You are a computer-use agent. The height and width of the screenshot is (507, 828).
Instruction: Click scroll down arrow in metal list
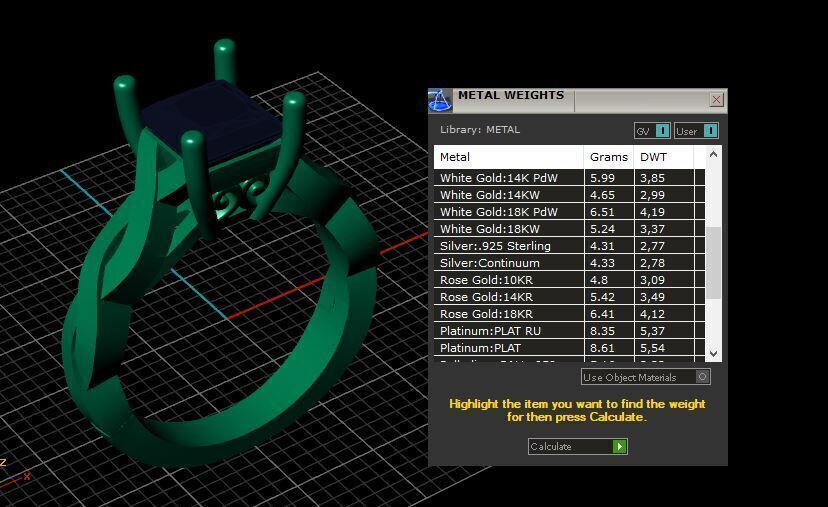(713, 354)
